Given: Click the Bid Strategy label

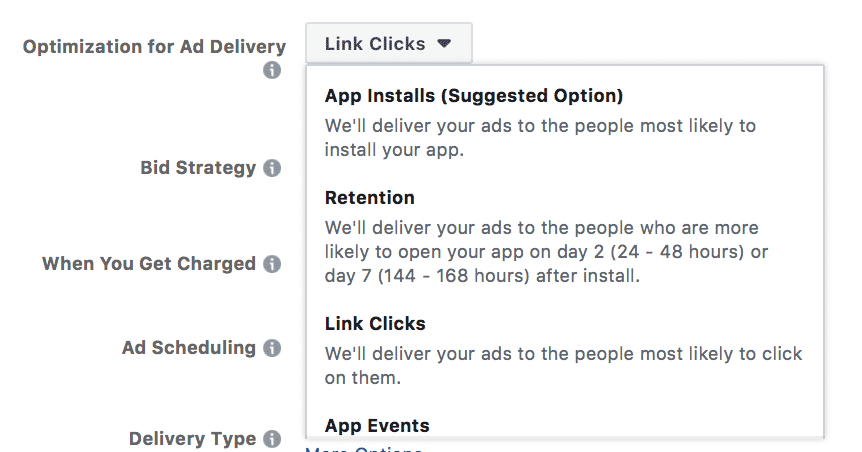Looking at the screenshot, I should [198, 168].
